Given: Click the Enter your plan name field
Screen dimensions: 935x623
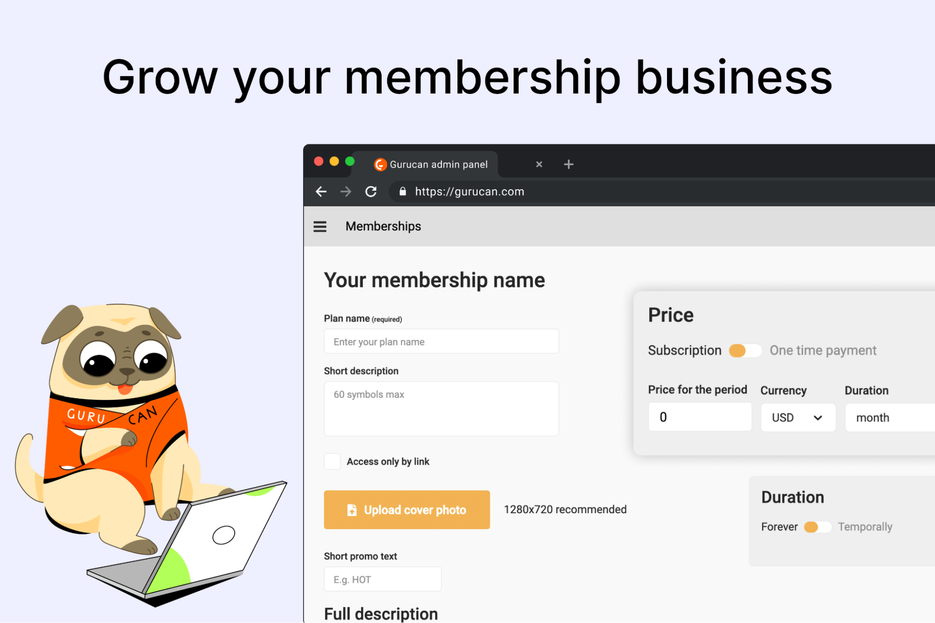Looking at the screenshot, I should 441,341.
